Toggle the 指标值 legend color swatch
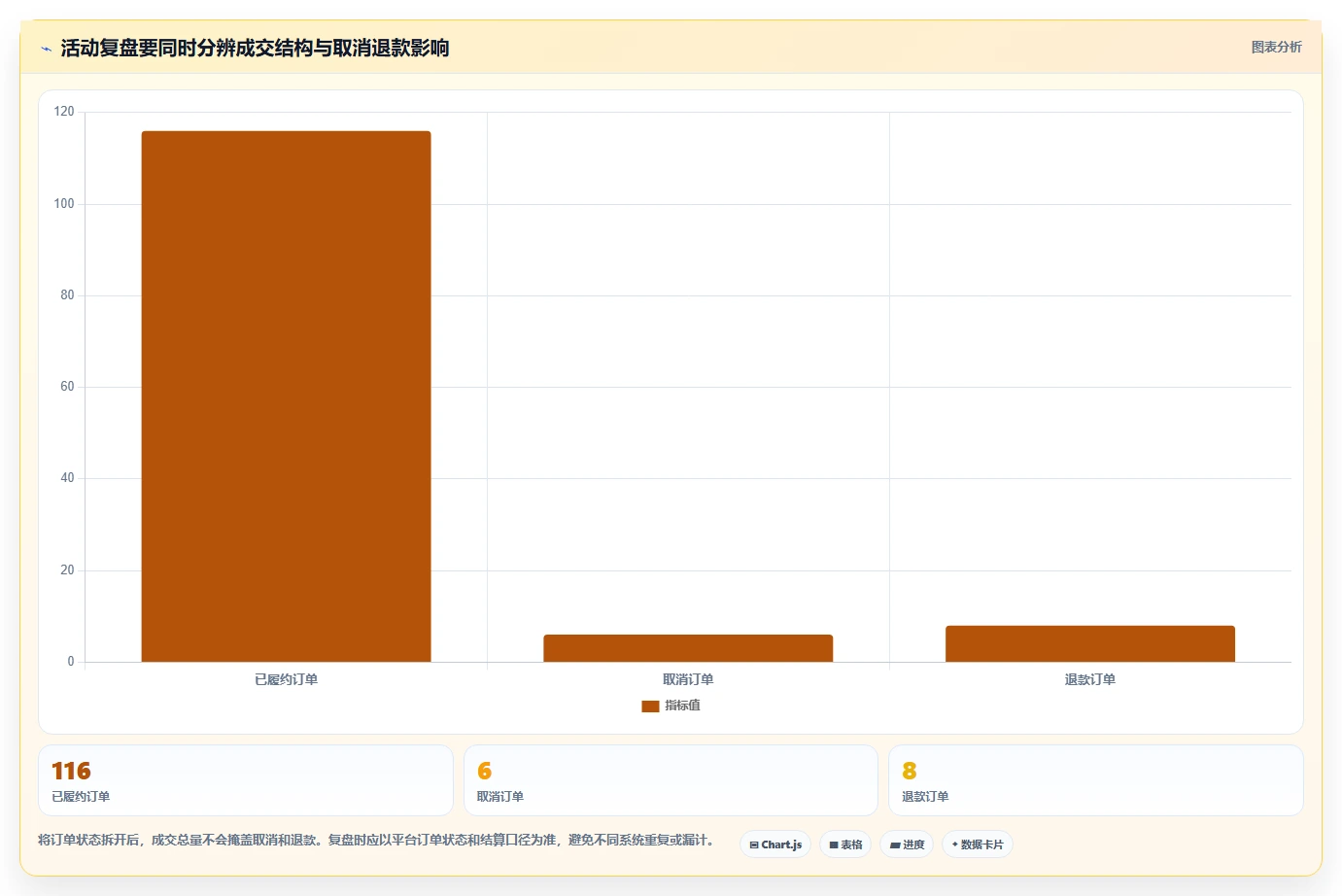Image resolution: width=1342 pixels, height=896 pixels. tap(650, 706)
